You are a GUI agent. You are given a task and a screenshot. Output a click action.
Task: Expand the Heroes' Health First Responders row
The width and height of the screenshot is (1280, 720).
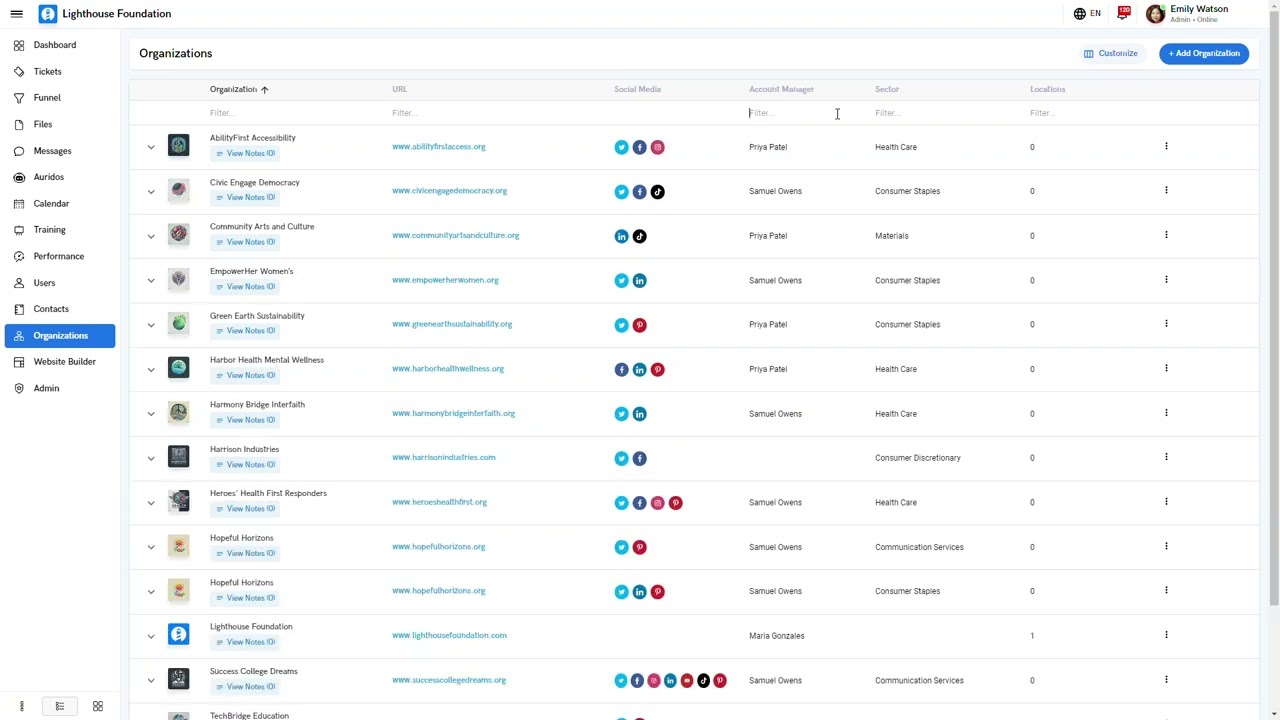151,502
